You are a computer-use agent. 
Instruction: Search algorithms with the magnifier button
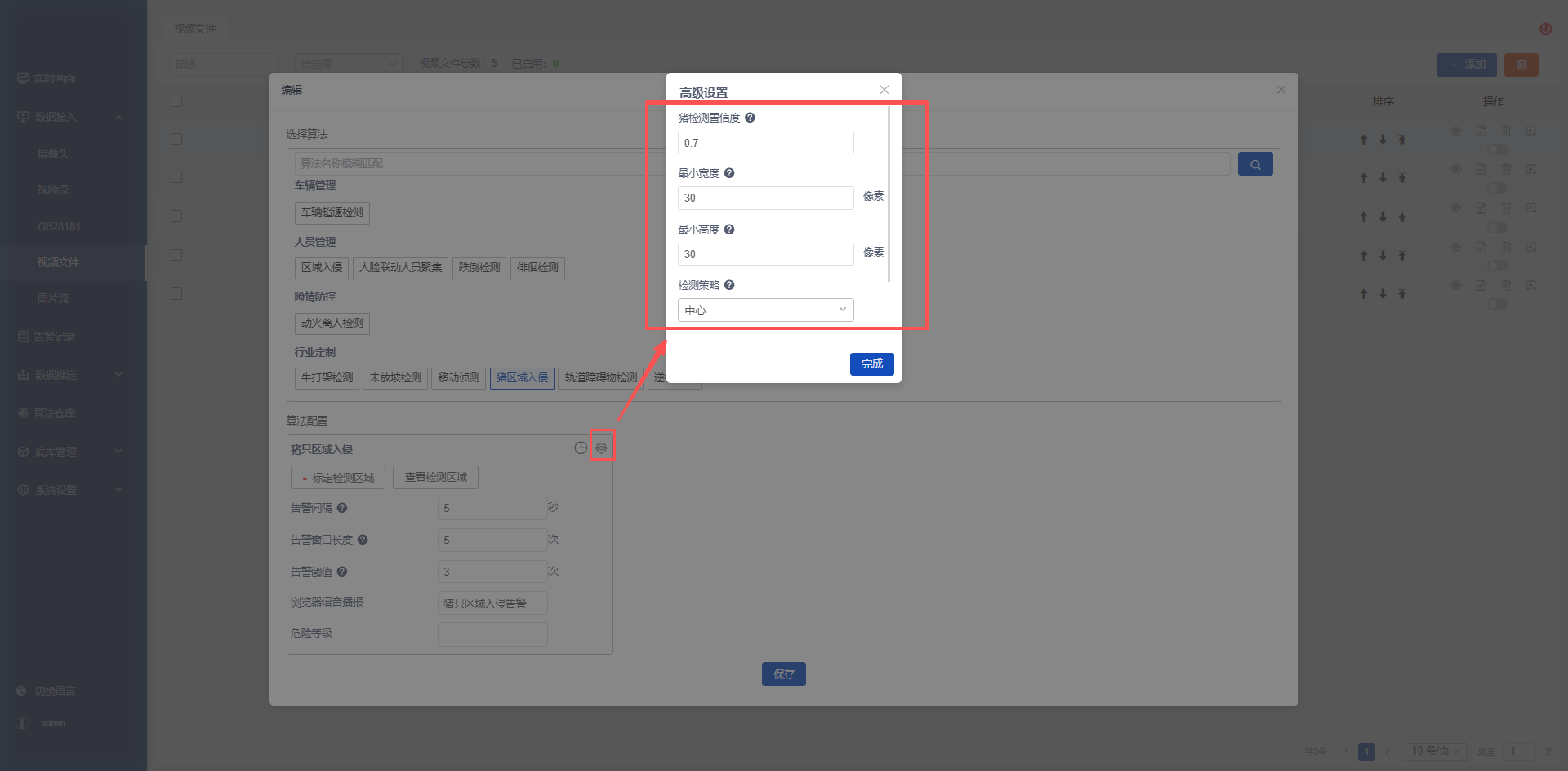click(1255, 164)
